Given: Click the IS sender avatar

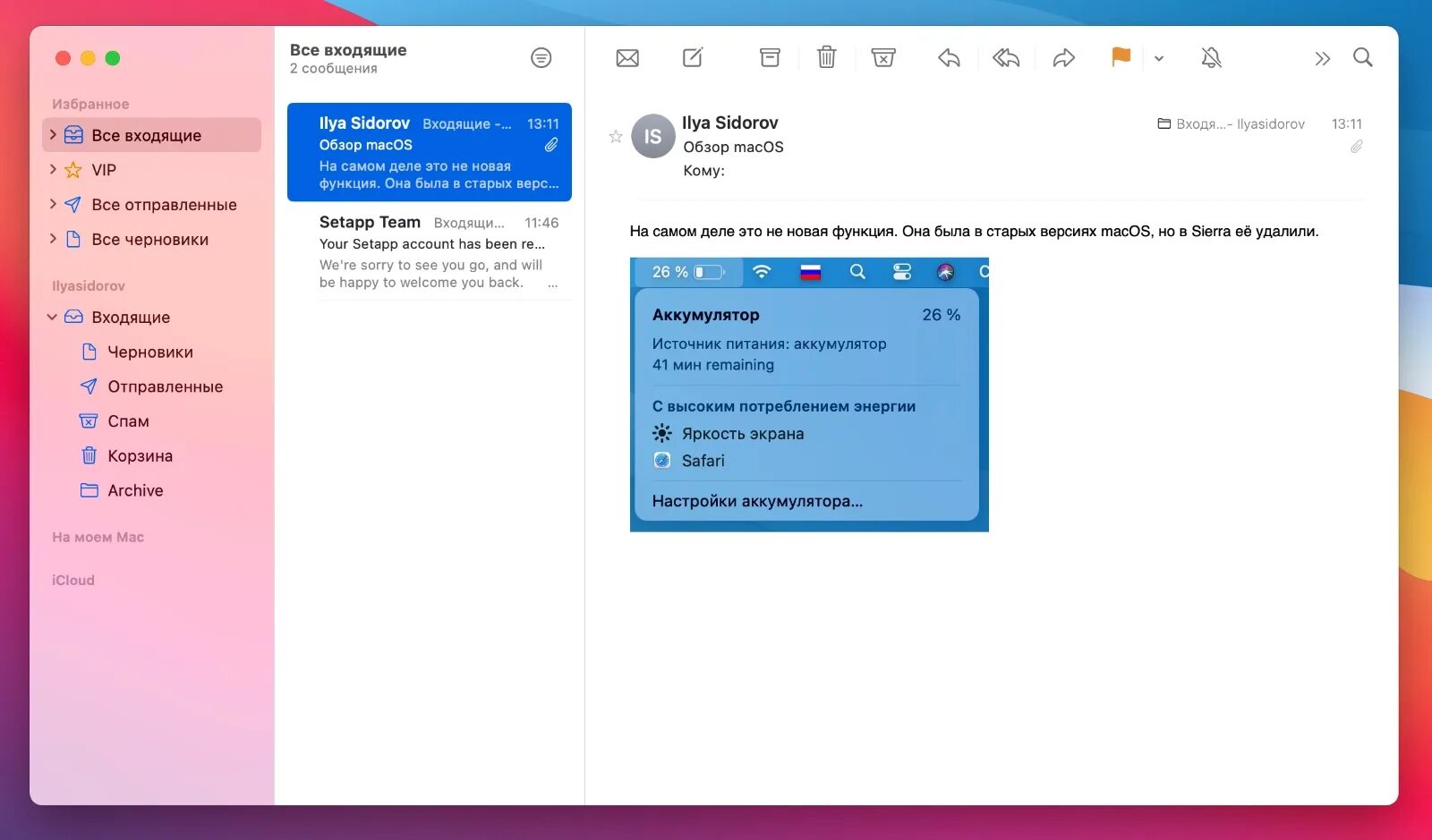Looking at the screenshot, I should 653,136.
